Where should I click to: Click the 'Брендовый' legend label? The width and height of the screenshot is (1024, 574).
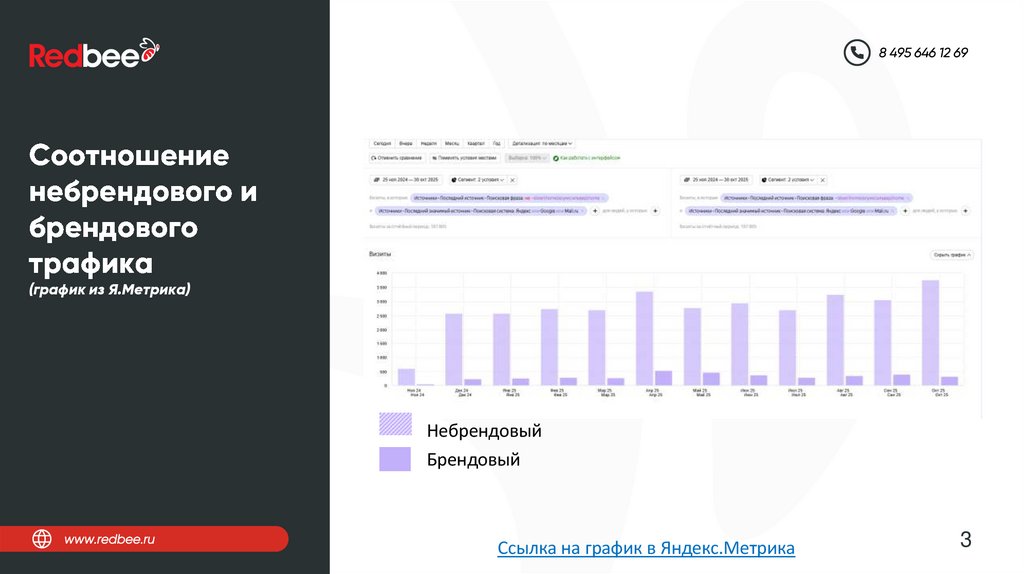pos(473,460)
